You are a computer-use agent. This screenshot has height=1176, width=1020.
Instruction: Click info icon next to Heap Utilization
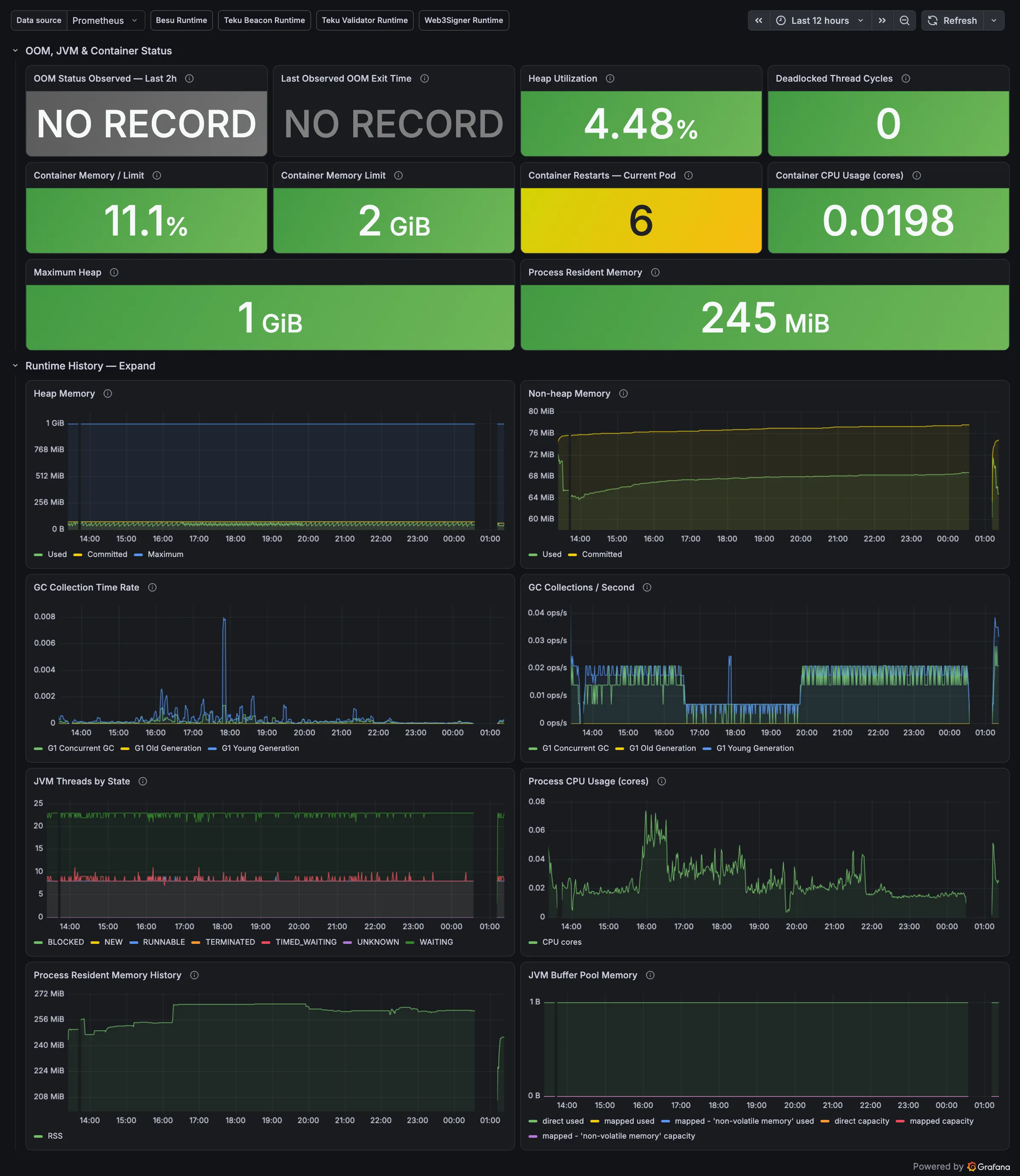[610, 79]
